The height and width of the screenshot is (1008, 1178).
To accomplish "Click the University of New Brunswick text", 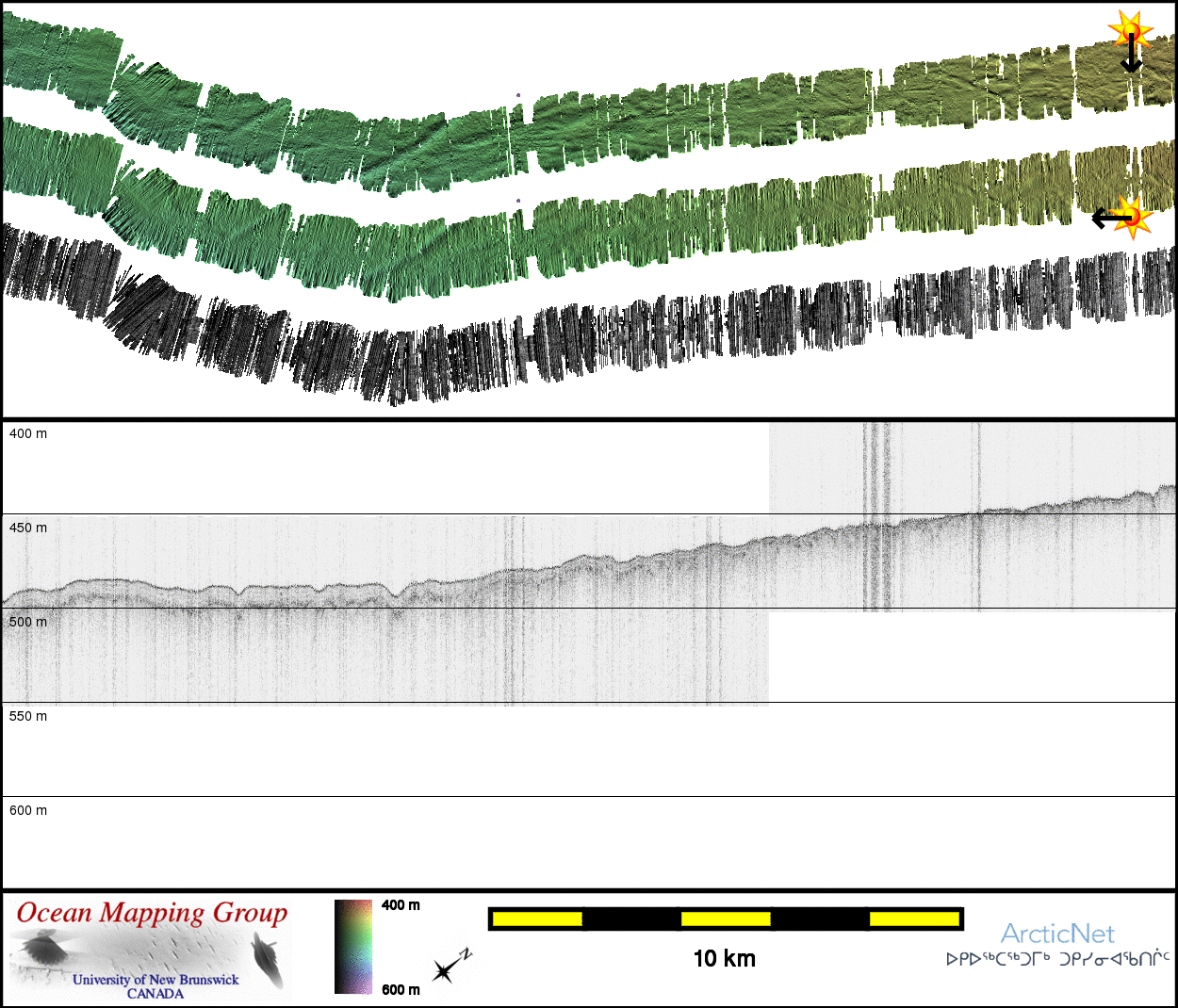I will [x=155, y=980].
